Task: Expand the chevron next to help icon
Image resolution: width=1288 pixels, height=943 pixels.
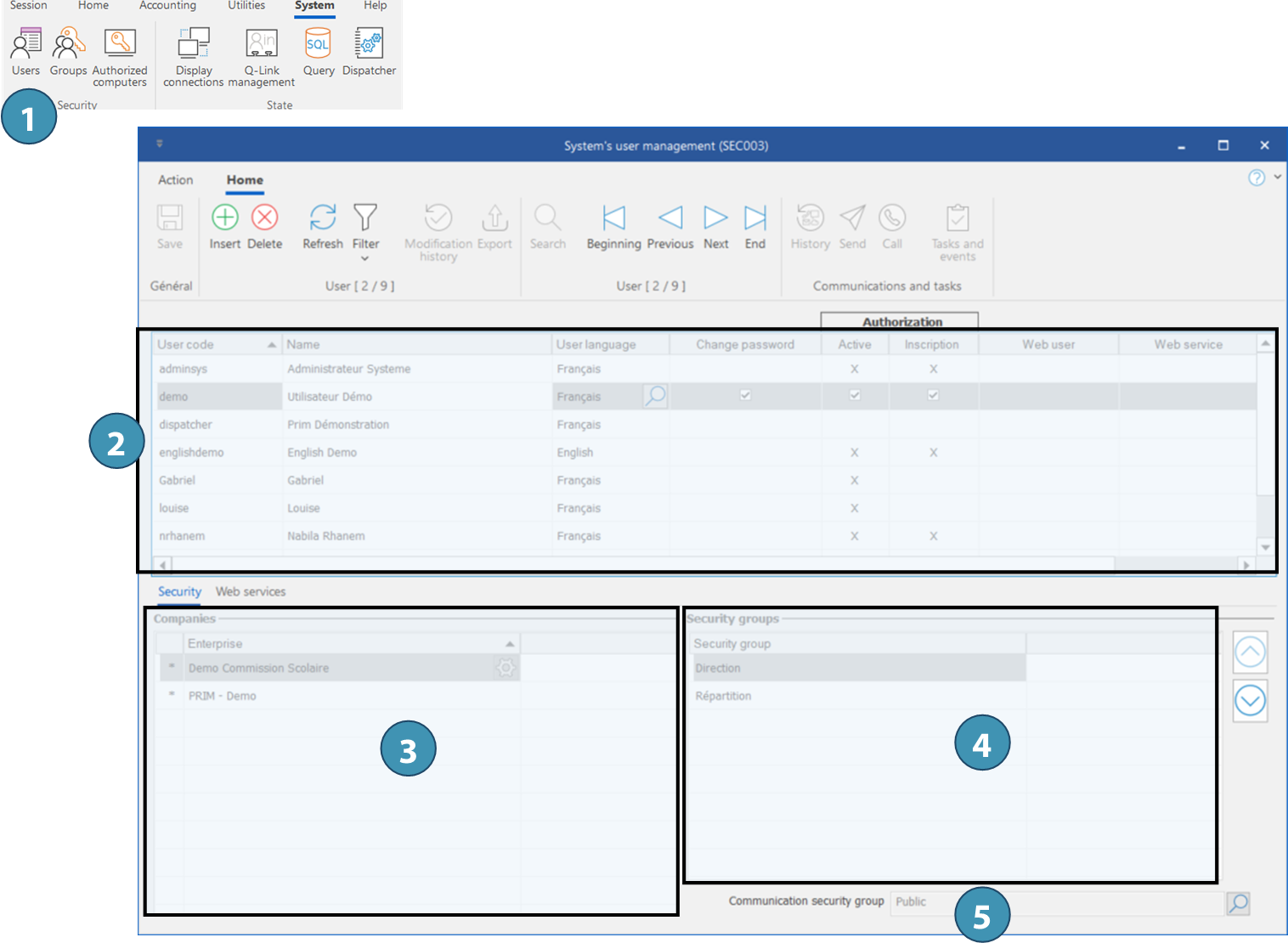Action: pos(1277,178)
